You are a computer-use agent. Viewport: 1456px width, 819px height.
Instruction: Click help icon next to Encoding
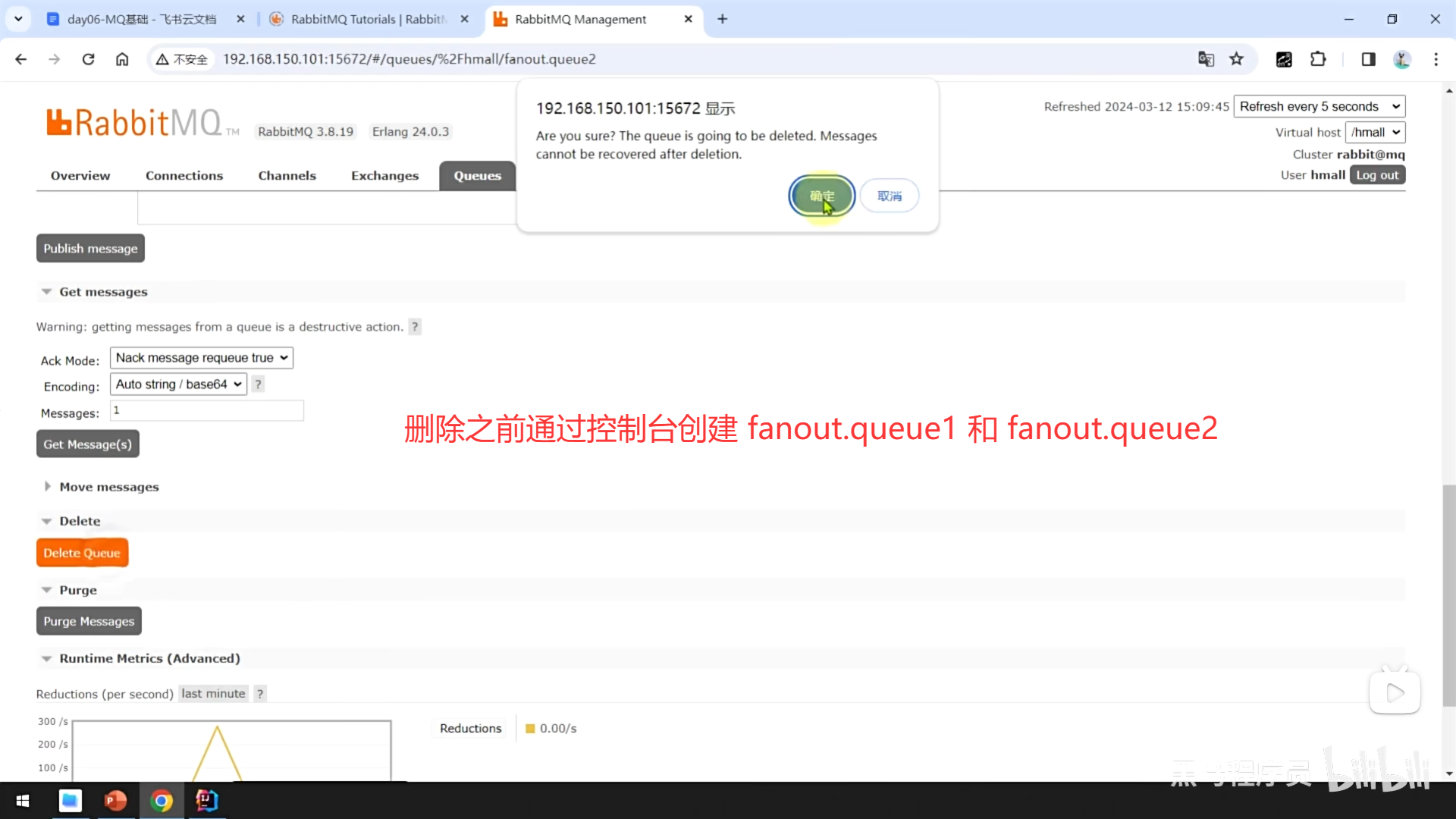point(259,384)
